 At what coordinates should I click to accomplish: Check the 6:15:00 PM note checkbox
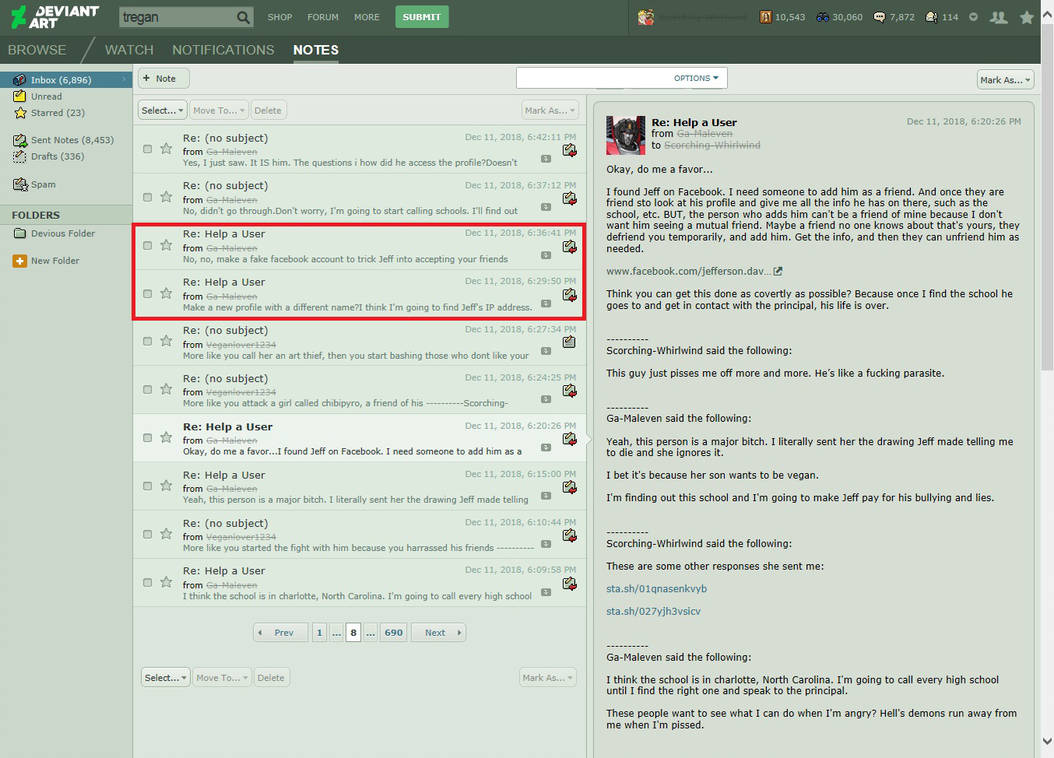[147, 486]
